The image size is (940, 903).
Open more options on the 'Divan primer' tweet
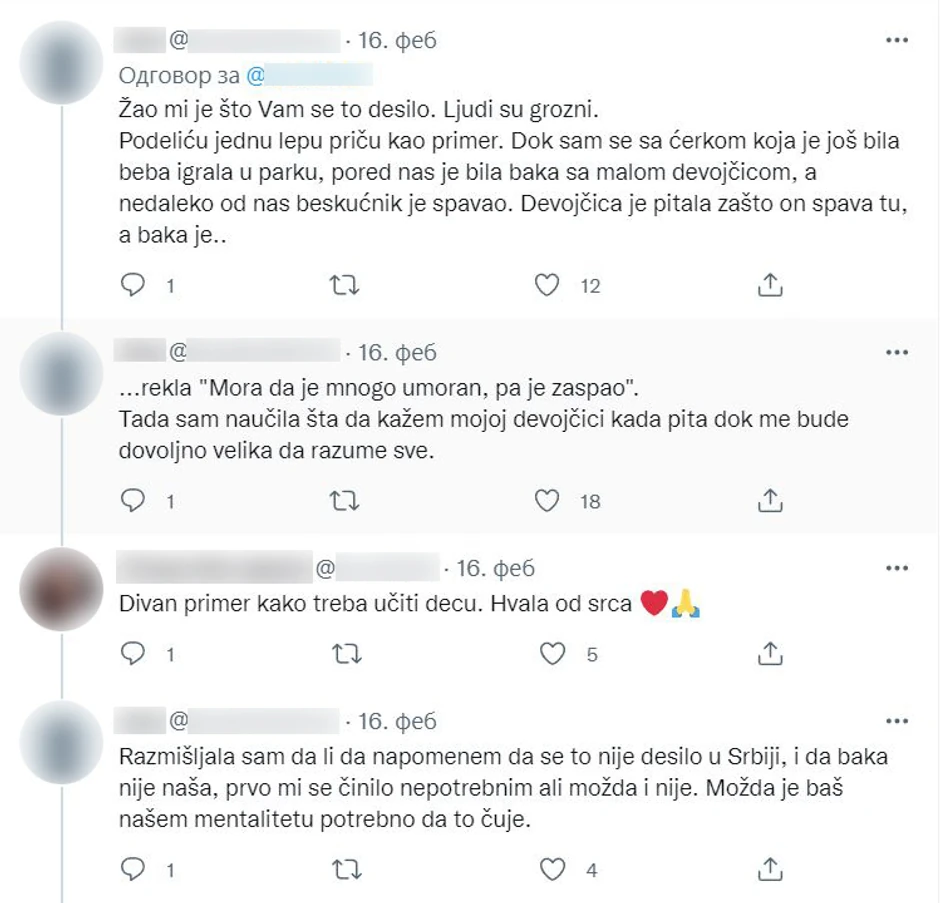click(897, 568)
